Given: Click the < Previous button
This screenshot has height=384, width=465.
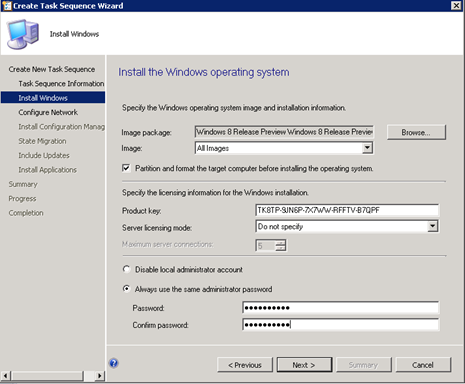Looking at the screenshot, I should (245, 365).
